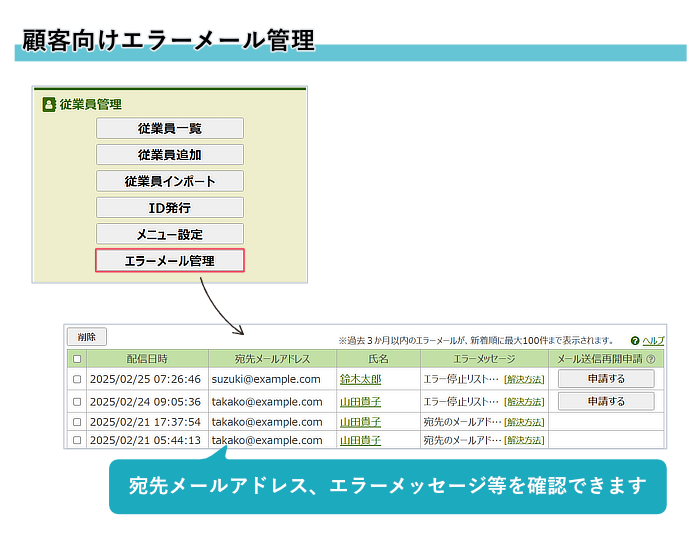
Task: Open the ヘルプ link
Action: (653, 341)
